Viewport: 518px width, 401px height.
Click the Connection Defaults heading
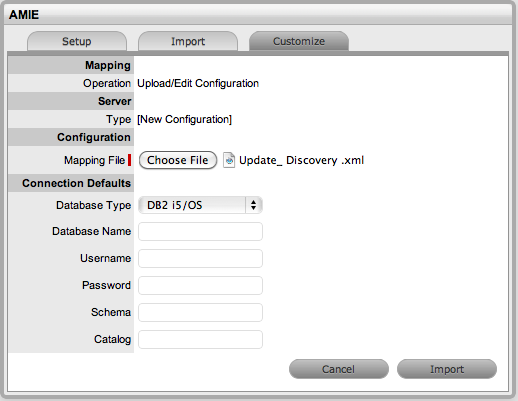[76, 183]
